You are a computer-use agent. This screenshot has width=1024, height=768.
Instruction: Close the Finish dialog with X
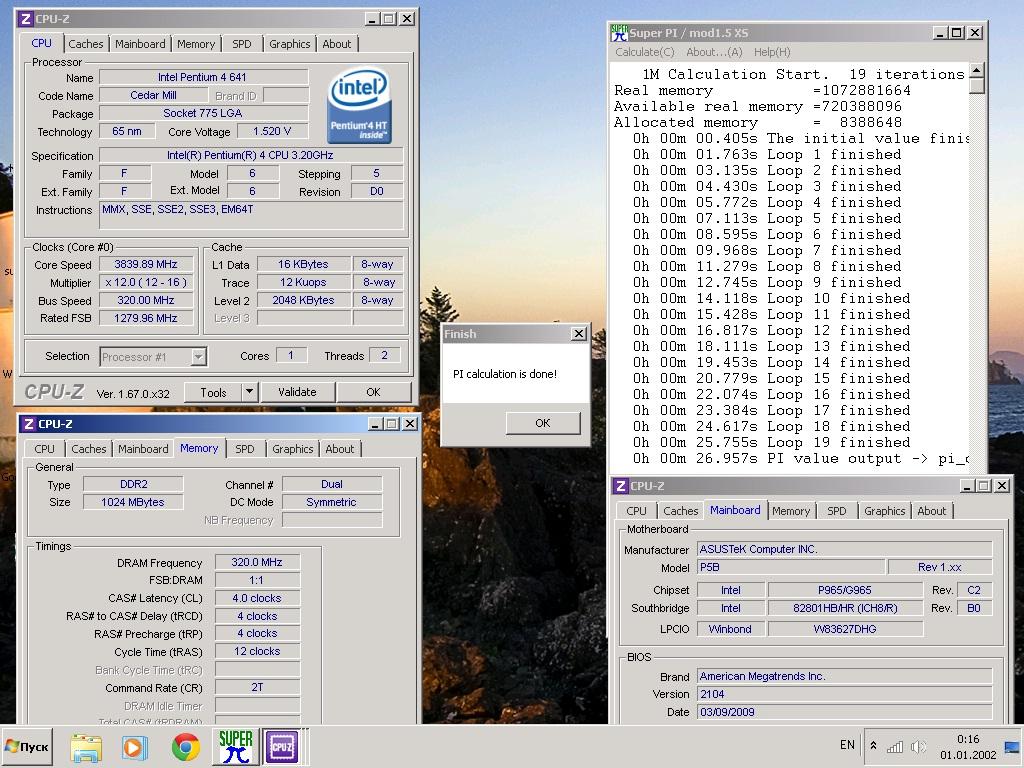[579, 334]
